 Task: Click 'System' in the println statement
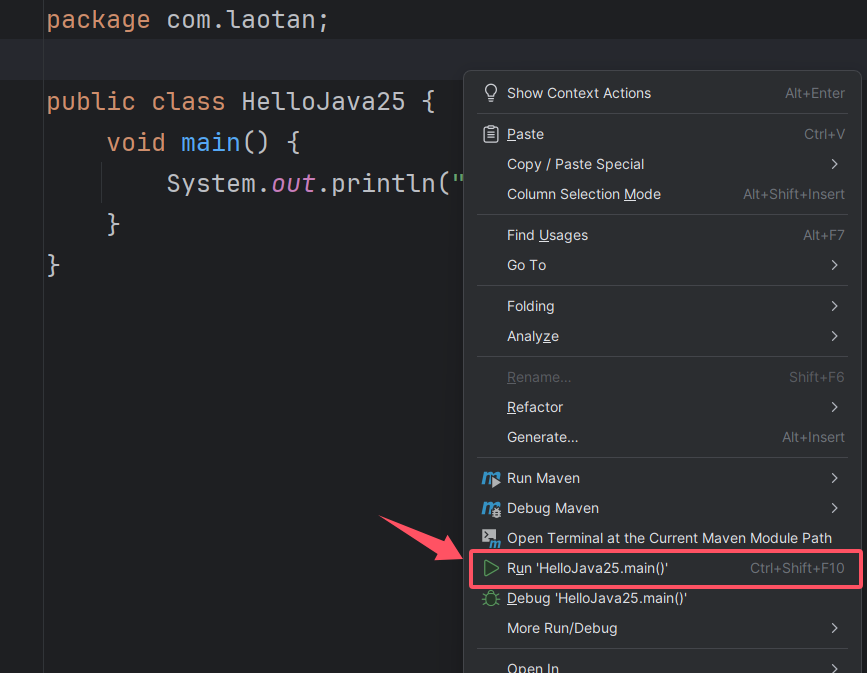212,184
